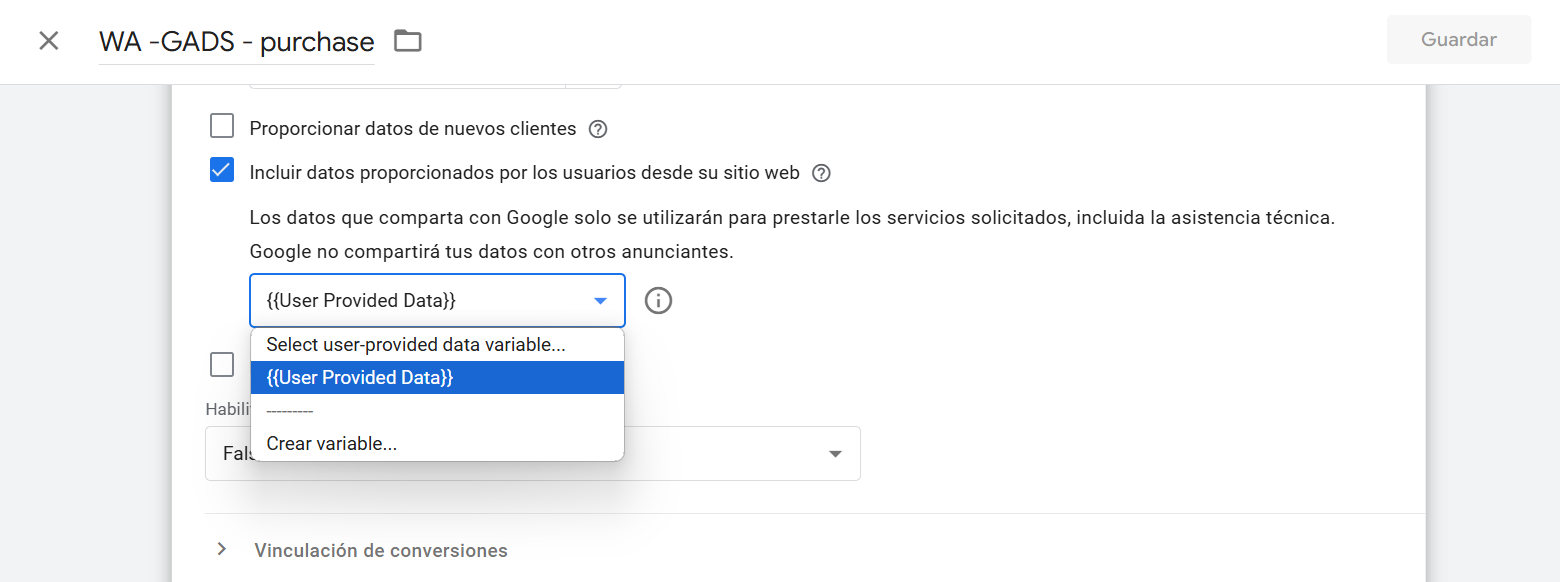Click the 'Proporcionar datos de nuevos clientes' label
Viewport: 1560px width, 582px height.
[413, 129]
